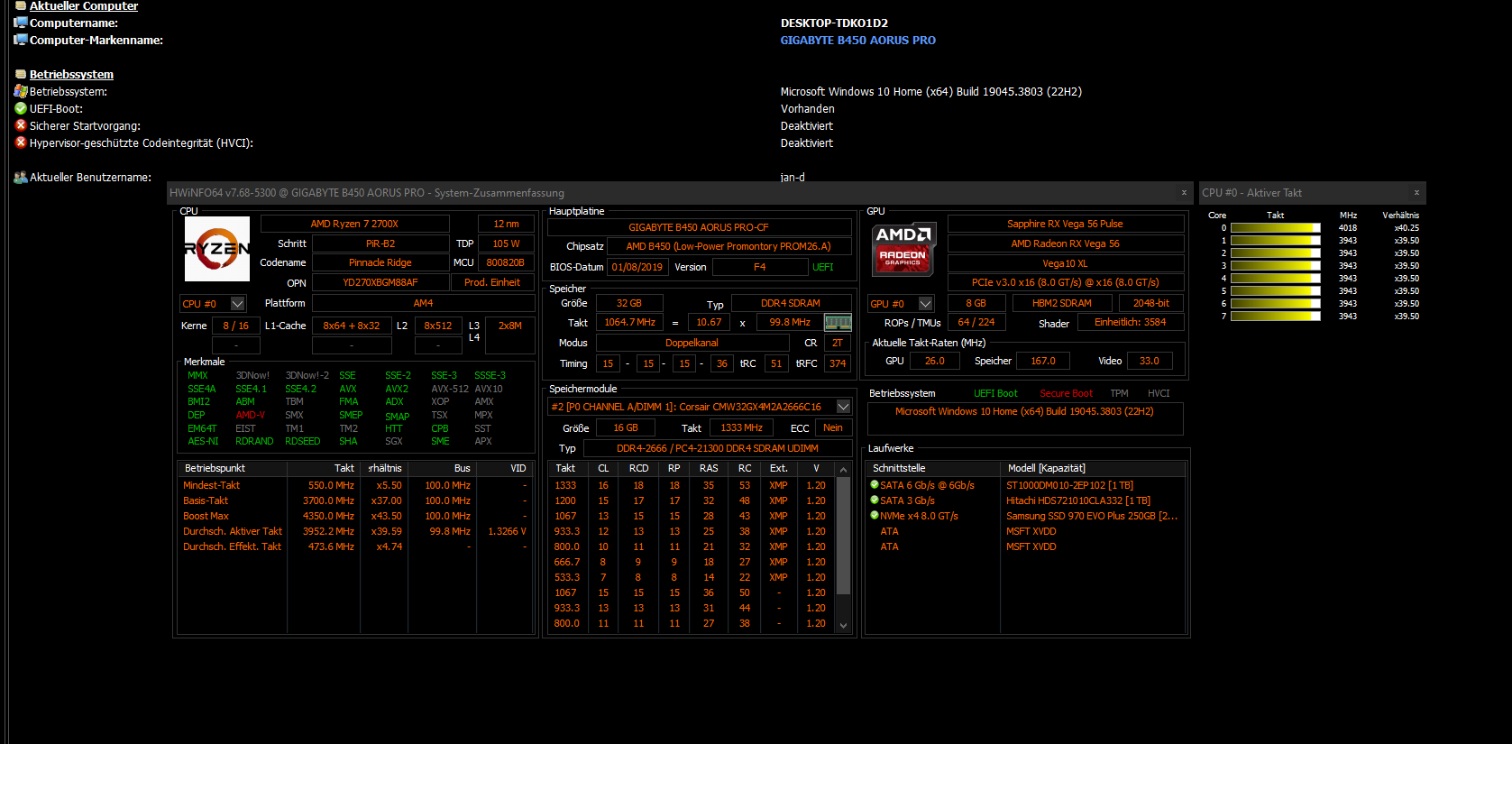The image size is (1512, 808).
Task: Click the memory timings table scrollbar thumb
Action: tap(844, 536)
